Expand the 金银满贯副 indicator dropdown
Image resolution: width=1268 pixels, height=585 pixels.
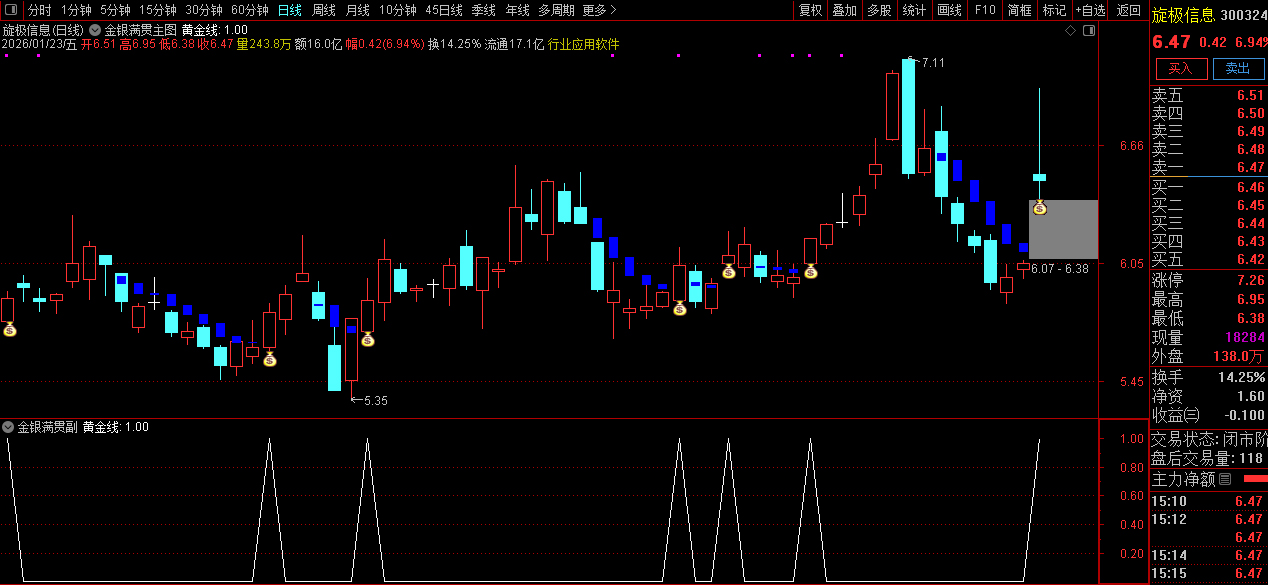pos(9,427)
